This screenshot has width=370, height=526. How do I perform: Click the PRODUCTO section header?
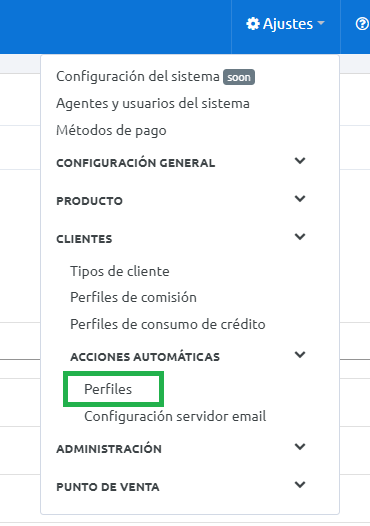pyautogui.click(x=90, y=201)
